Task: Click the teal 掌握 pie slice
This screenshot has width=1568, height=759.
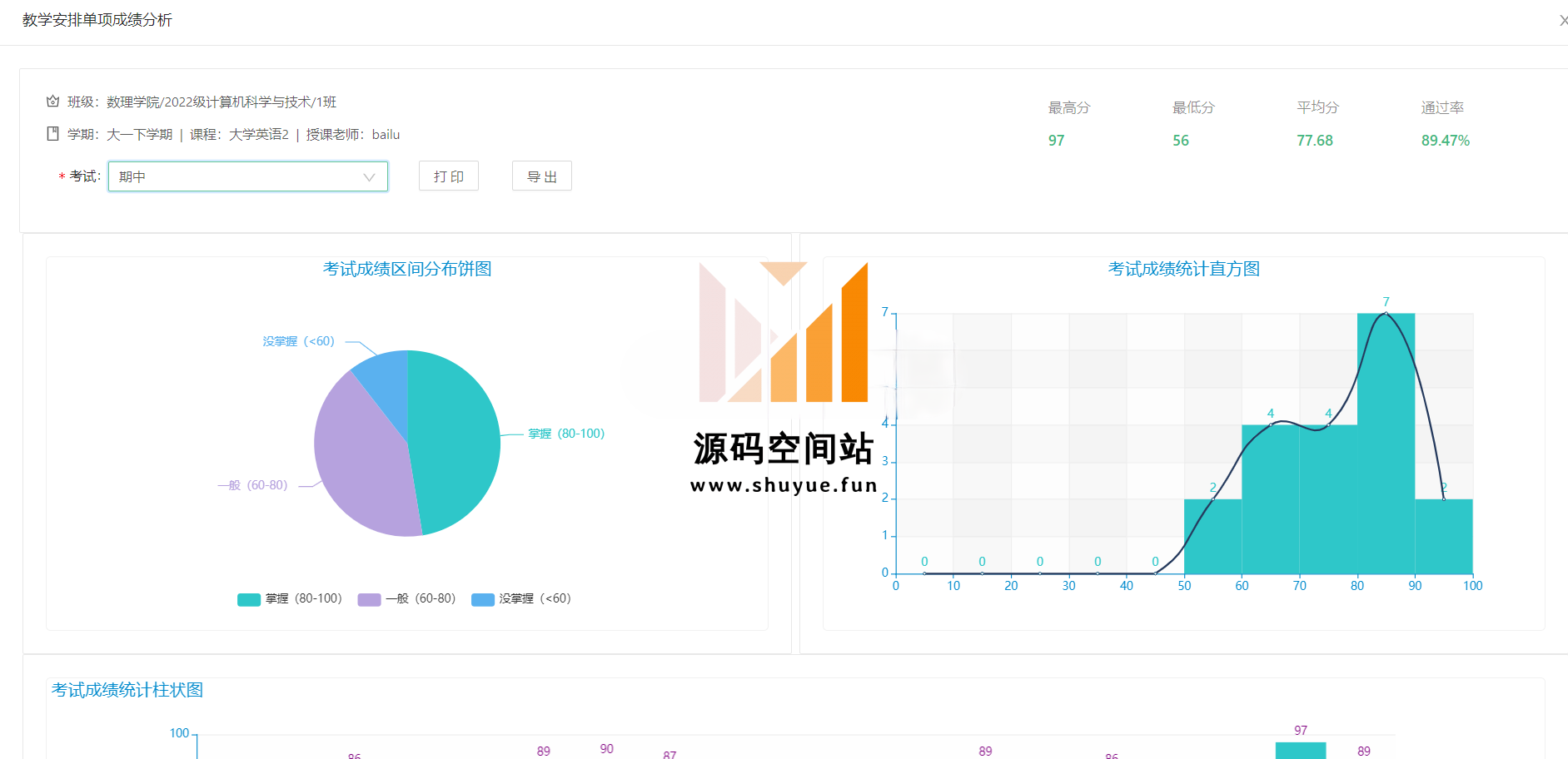Action: coord(454,441)
